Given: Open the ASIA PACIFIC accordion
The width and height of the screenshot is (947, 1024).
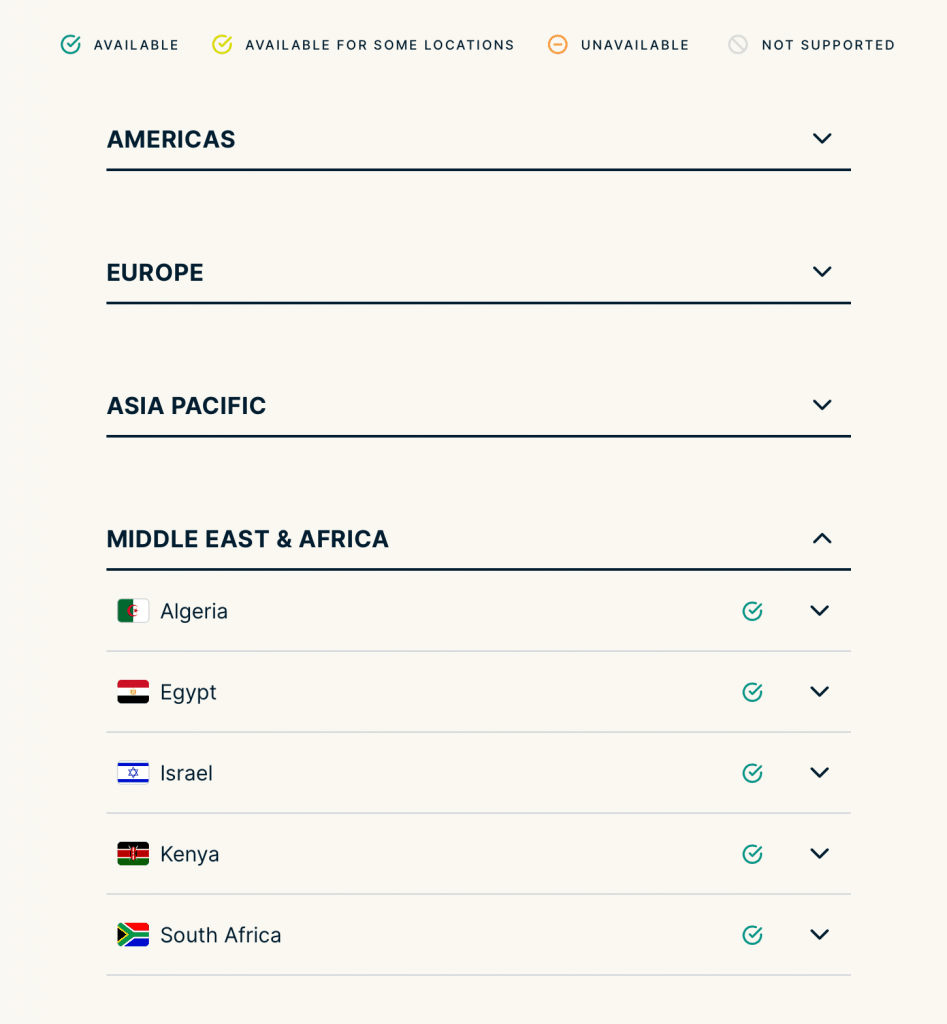Looking at the screenshot, I should (x=822, y=405).
